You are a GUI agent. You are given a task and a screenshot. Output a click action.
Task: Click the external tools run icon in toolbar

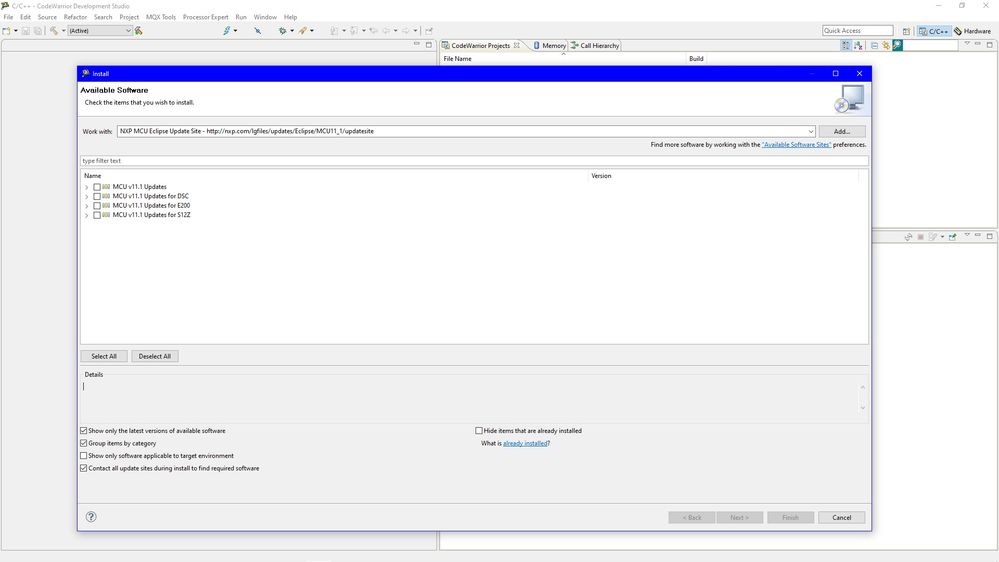point(303,31)
